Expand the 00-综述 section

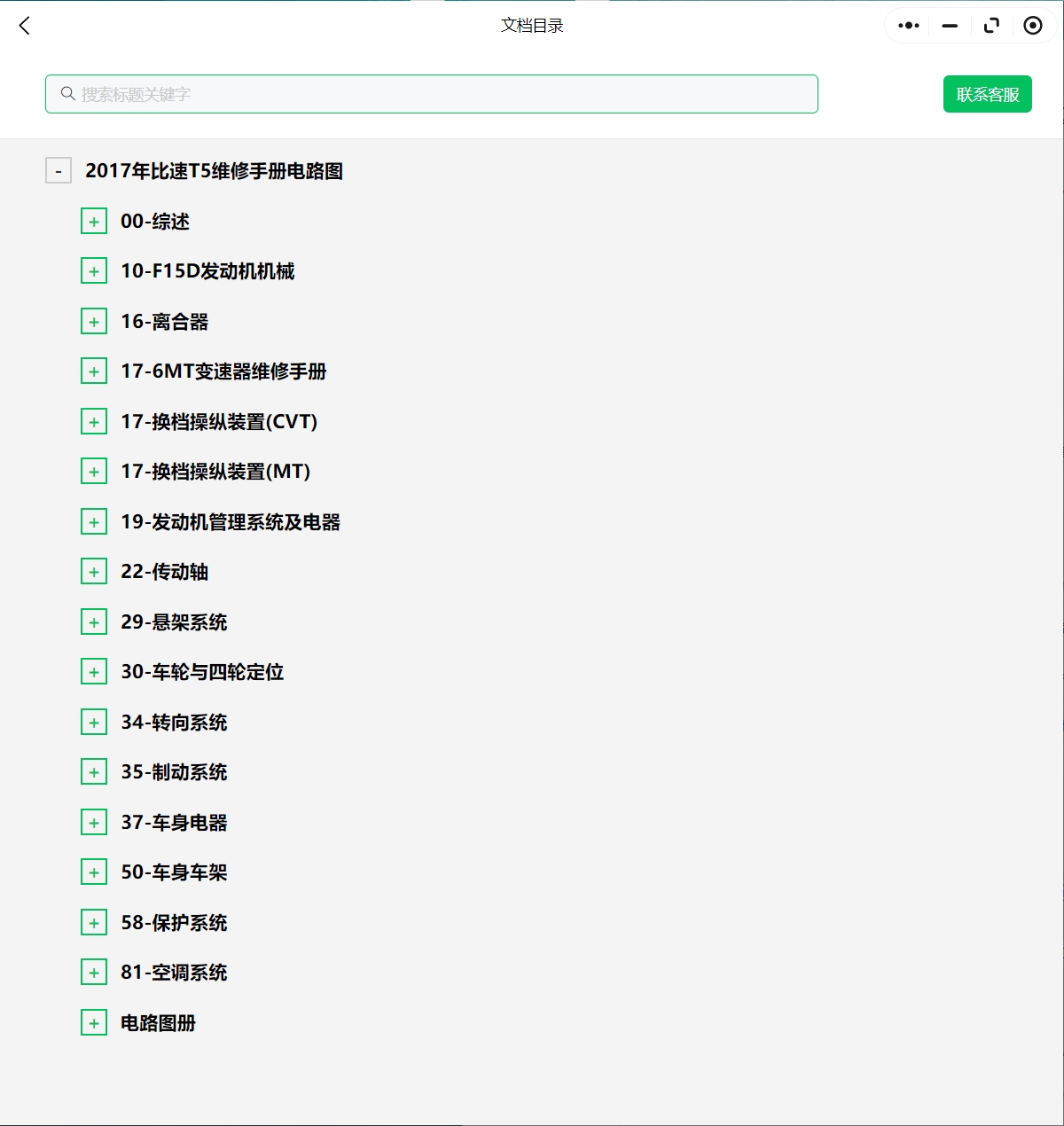94,221
